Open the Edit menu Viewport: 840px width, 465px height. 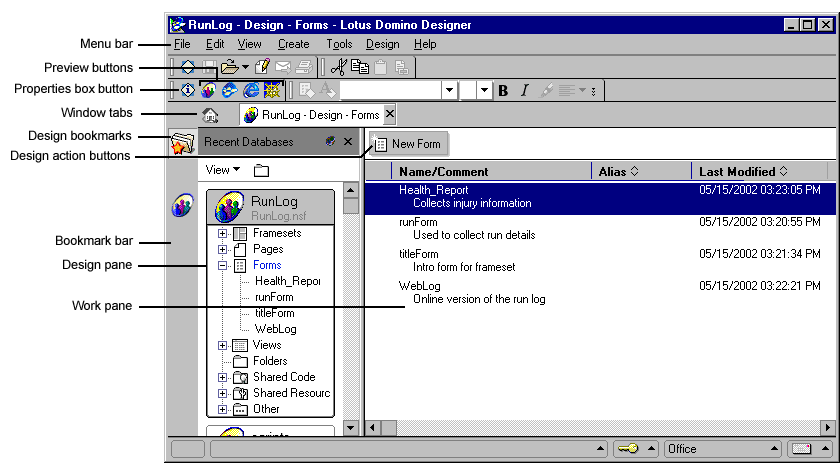point(215,44)
